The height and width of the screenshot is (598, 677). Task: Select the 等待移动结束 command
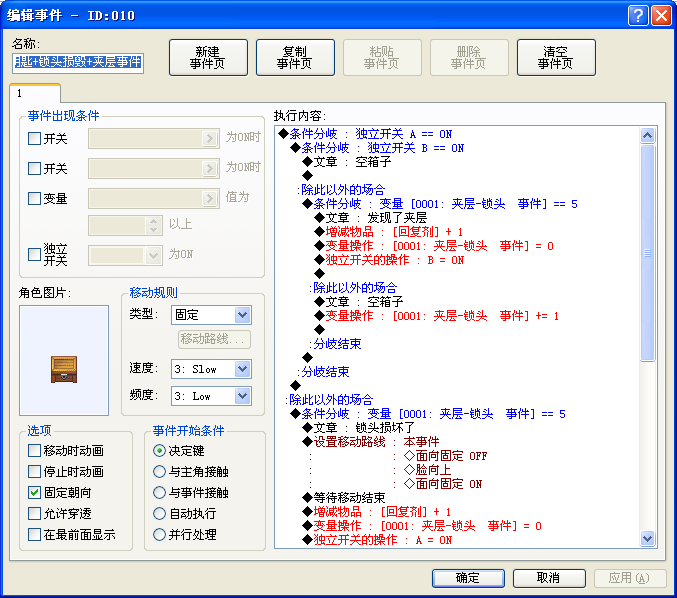tap(344, 498)
